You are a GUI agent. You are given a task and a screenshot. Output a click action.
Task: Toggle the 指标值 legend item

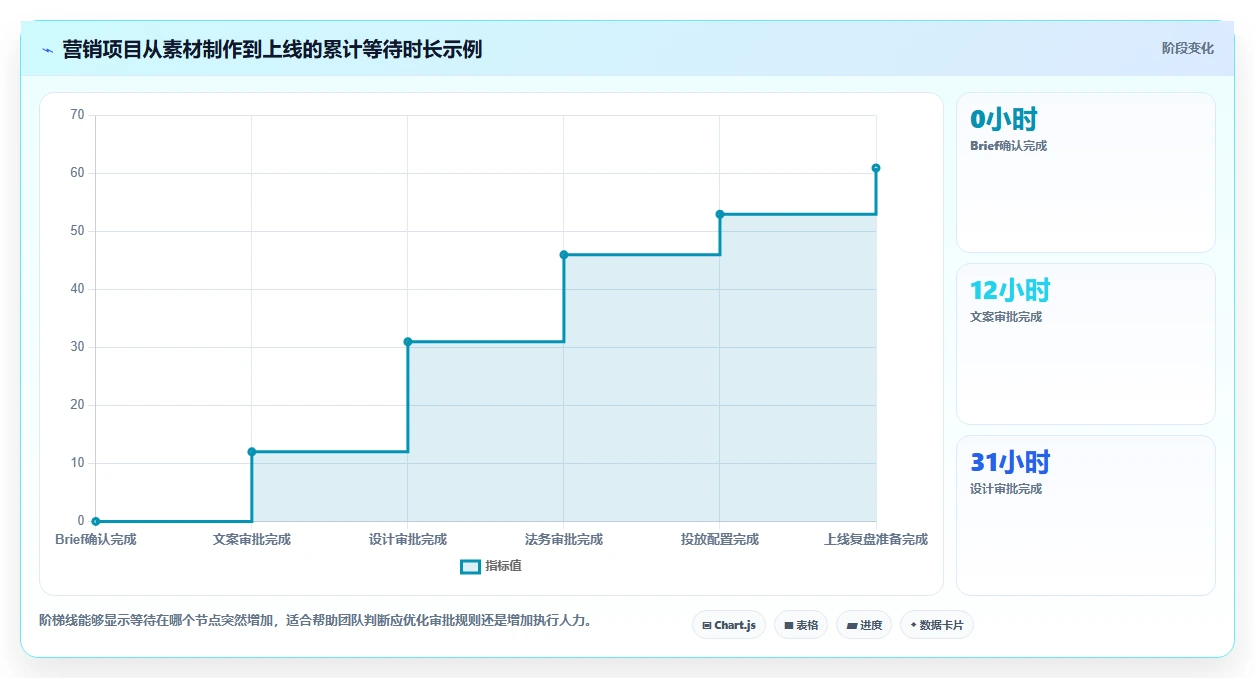coord(491,566)
